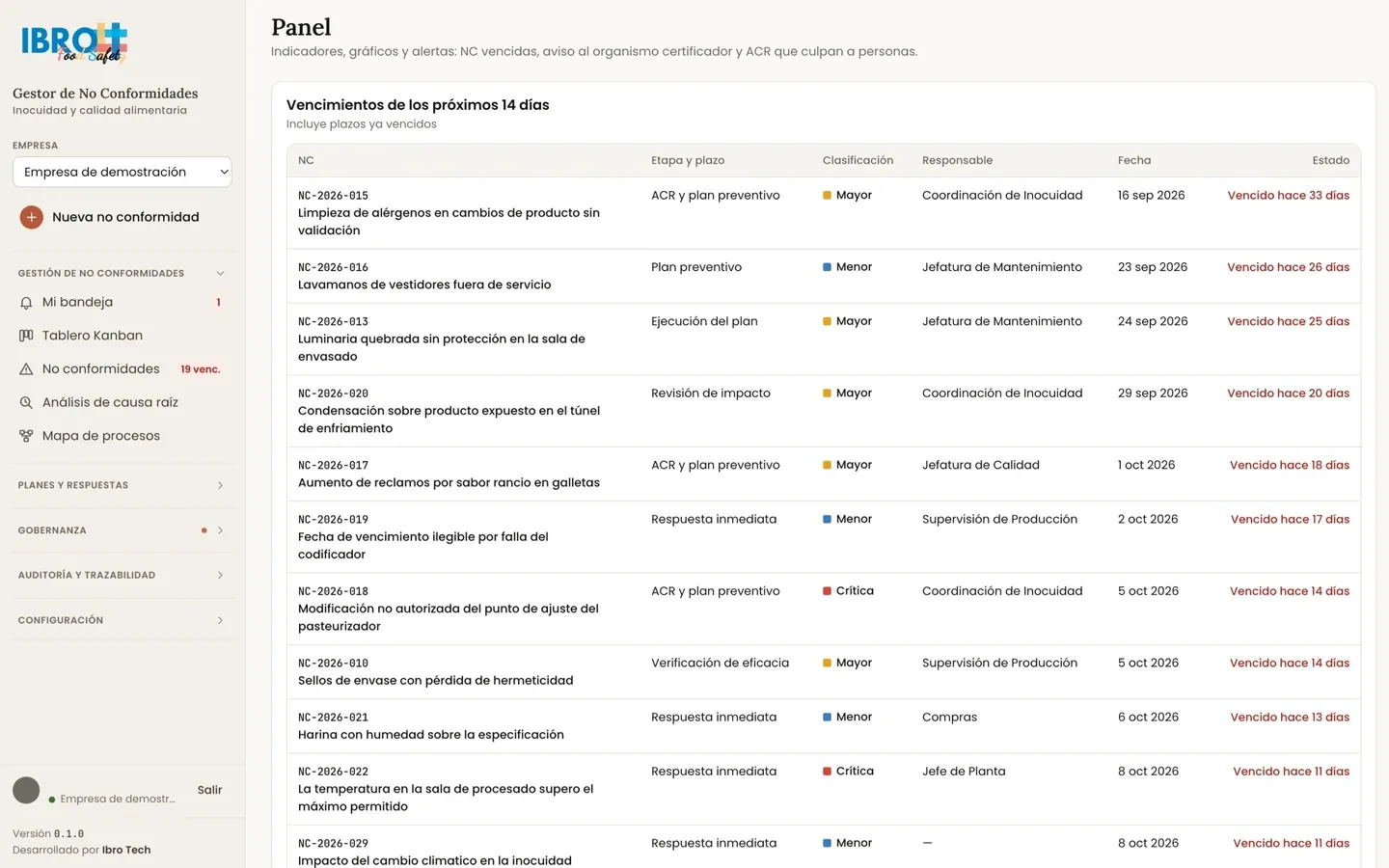Open NC-2026-020 Condensación sobre producto entry
This screenshot has height=868, width=1389.
pyautogui.click(x=824, y=411)
